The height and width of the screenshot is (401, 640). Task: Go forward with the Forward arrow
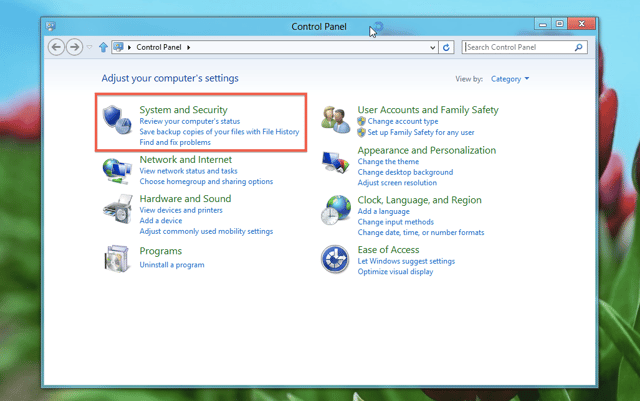click(74, 47)
